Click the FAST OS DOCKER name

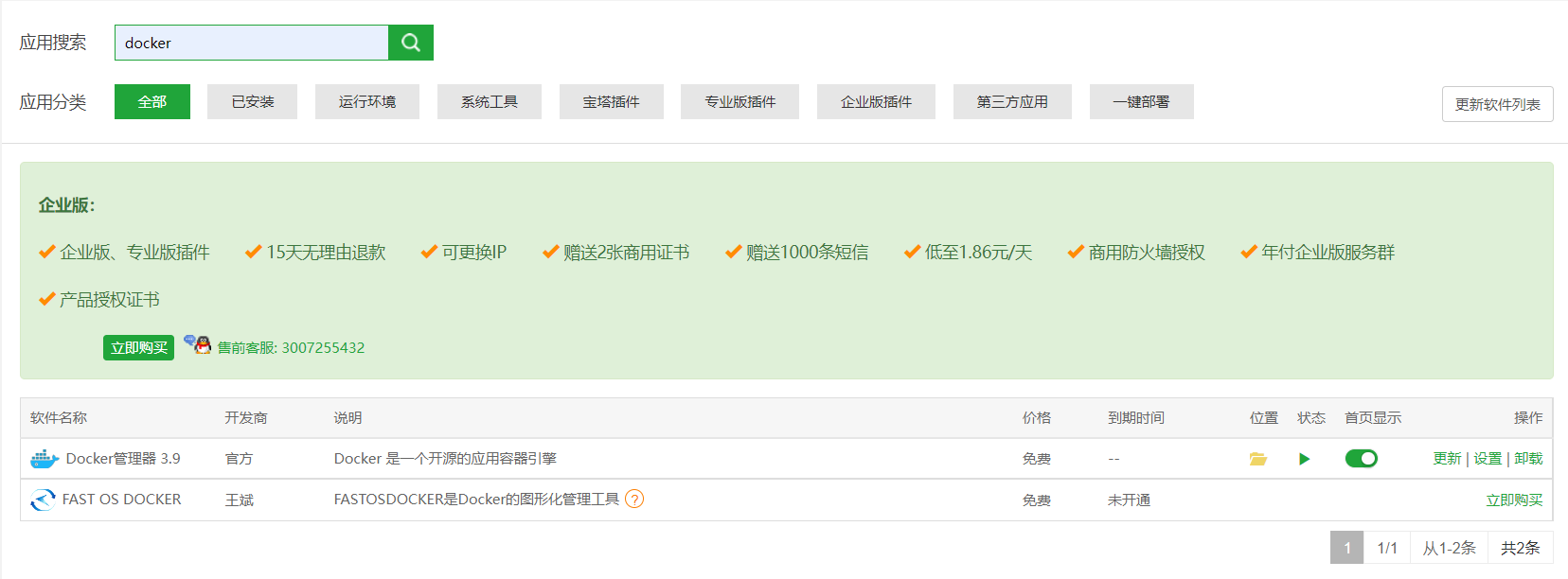pyautogui.click(x=121, y=500)
